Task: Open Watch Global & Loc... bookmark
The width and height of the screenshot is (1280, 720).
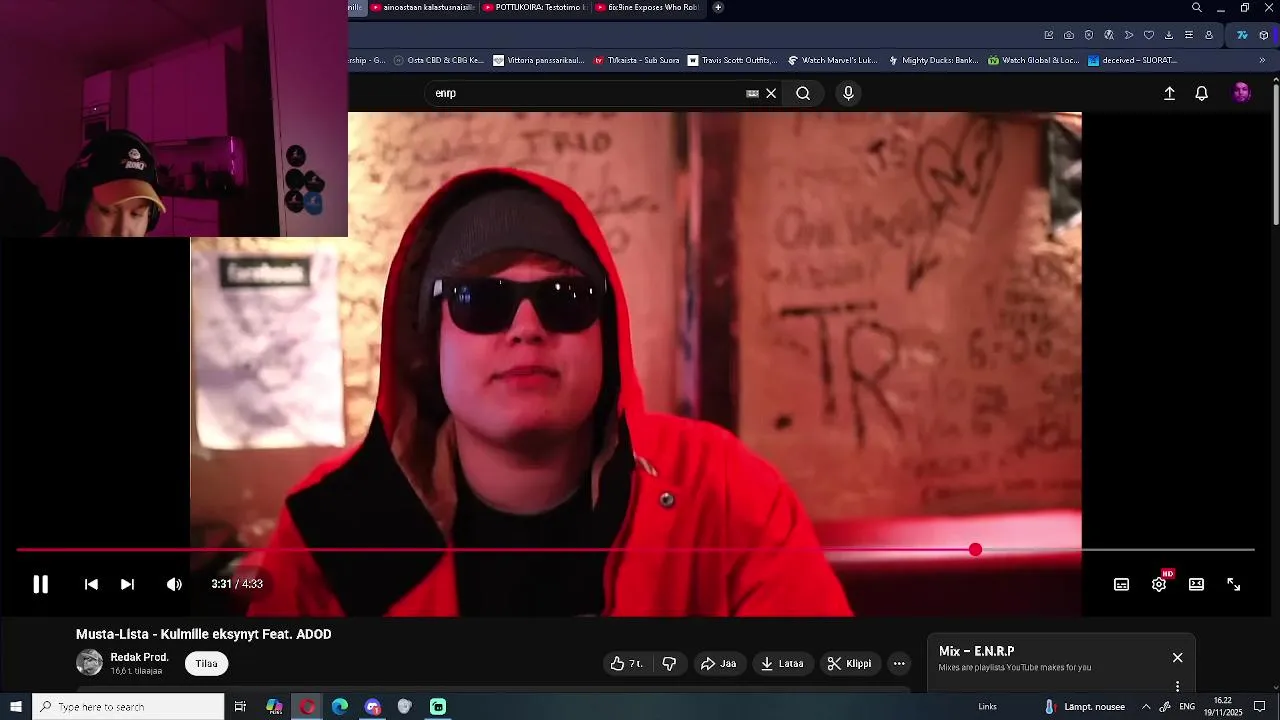Action: tap(1033, 60)
